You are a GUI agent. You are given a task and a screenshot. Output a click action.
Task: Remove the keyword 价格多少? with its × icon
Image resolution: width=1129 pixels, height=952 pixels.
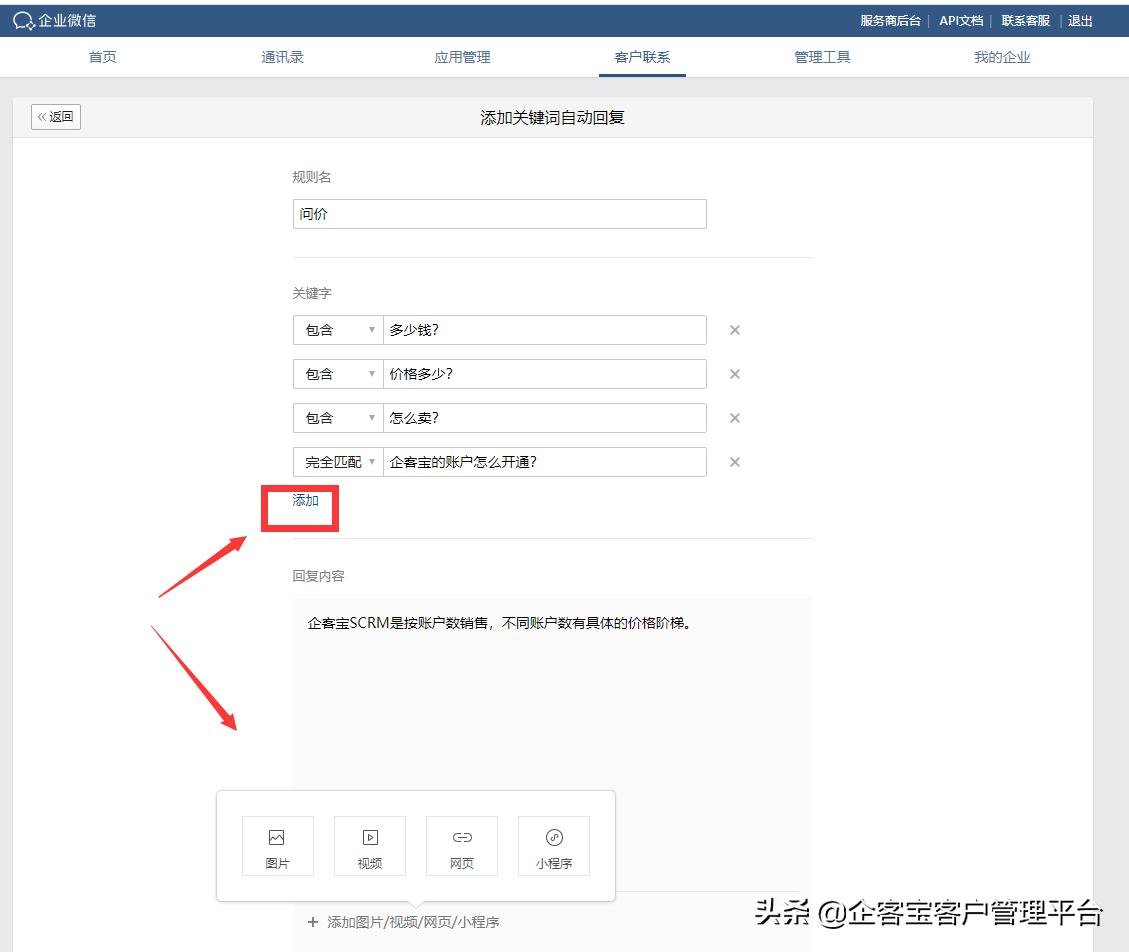click(x=735, y=373)
